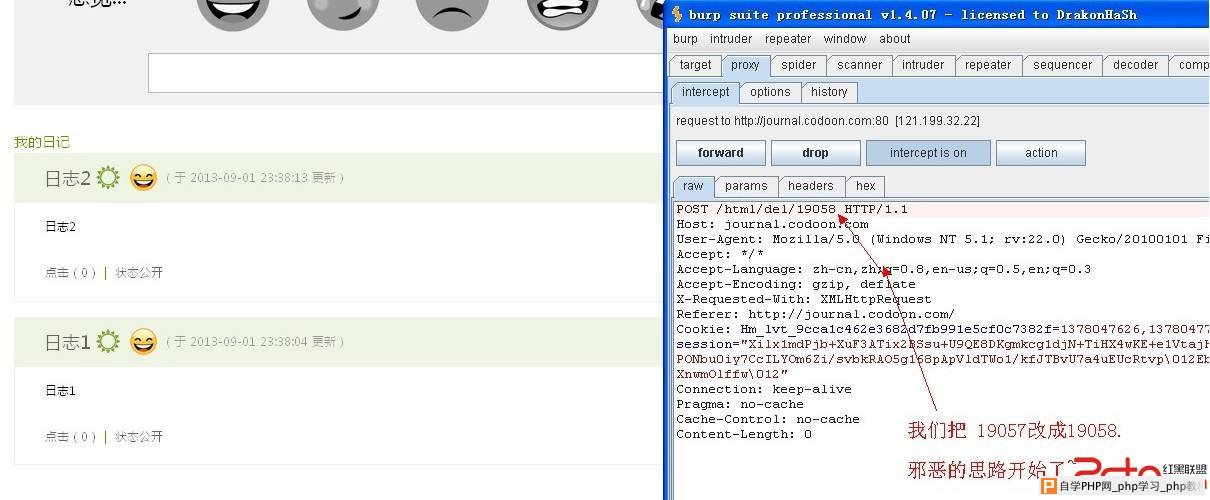Switch to the sequencer tab
The width and height of the screenshot is (1210, 500).
[1063, 65]
